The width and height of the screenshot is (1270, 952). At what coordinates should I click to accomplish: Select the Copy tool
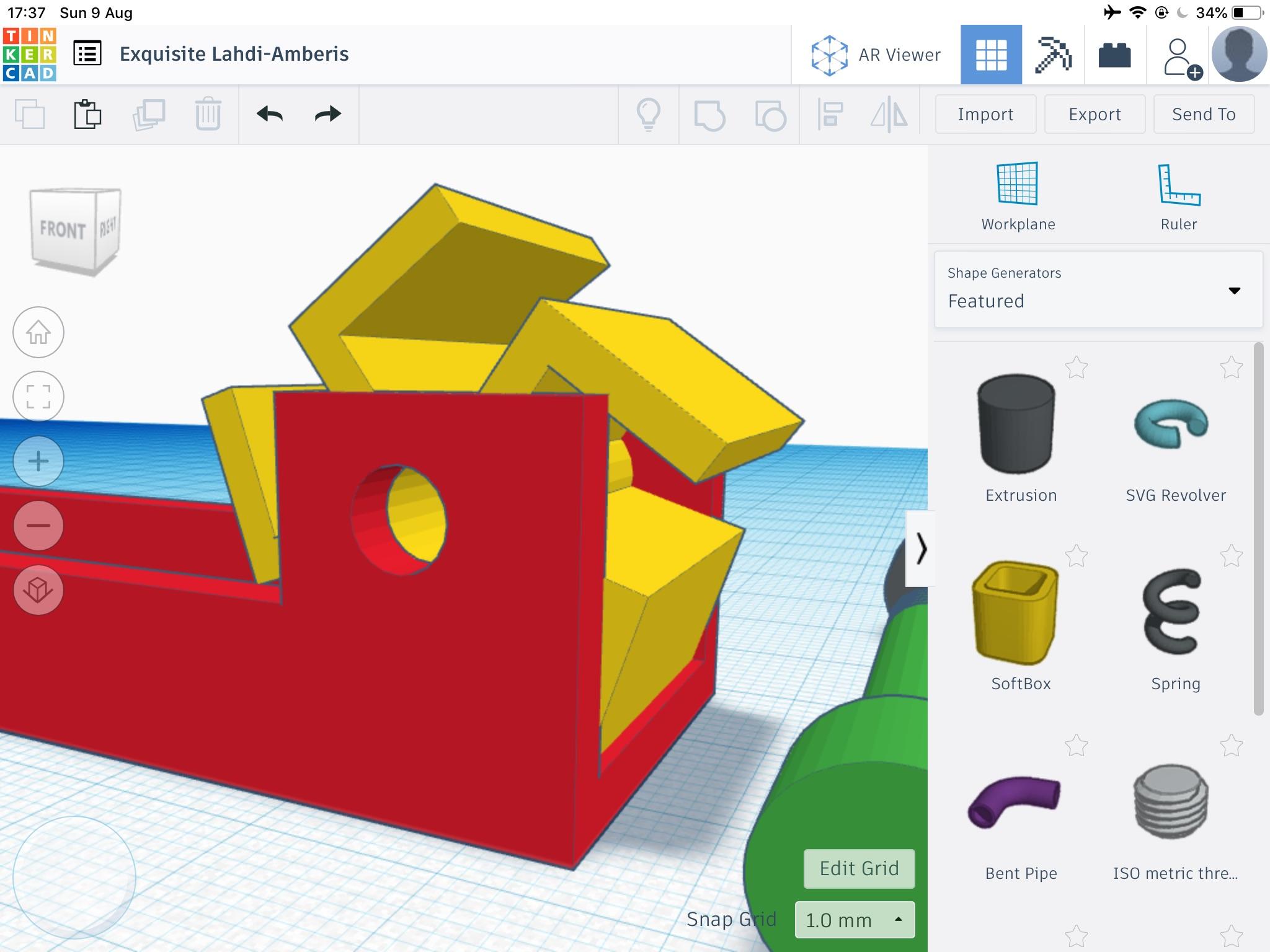click(30, 114)
